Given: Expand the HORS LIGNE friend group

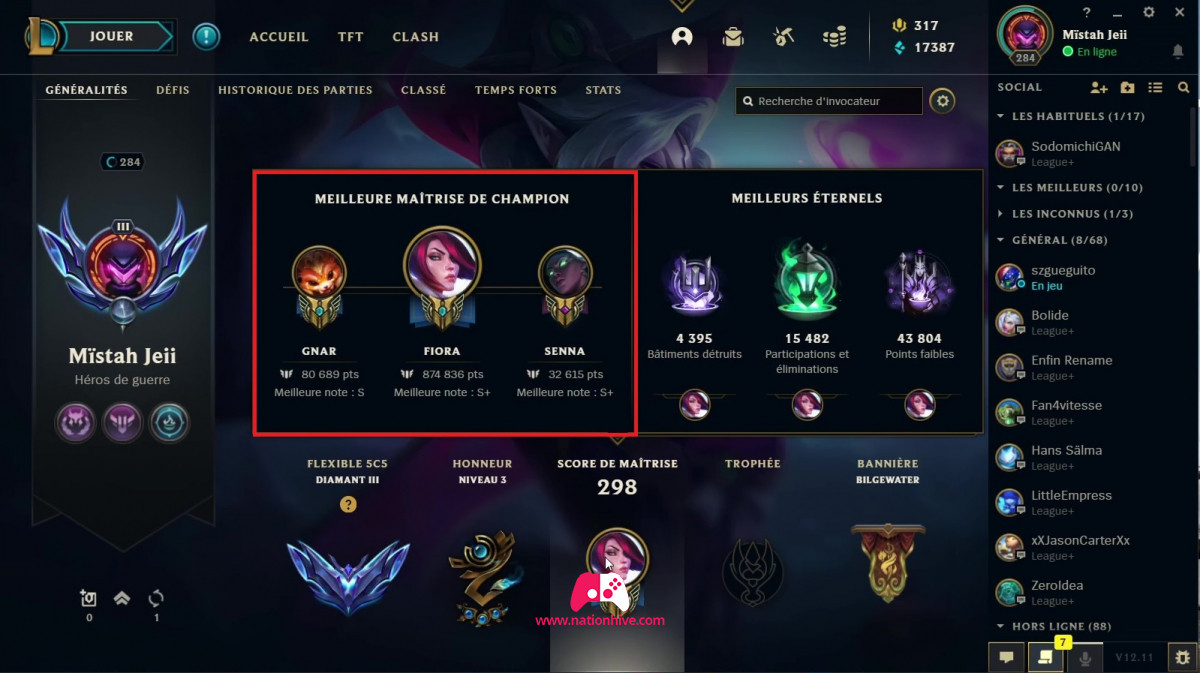Looking at the screenshot, I should (x=1000, y=627).
